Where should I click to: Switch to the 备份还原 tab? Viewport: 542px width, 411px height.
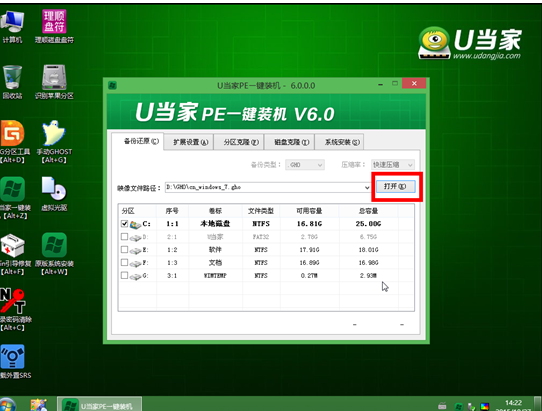pyautogui.click(x=138, y=141)
